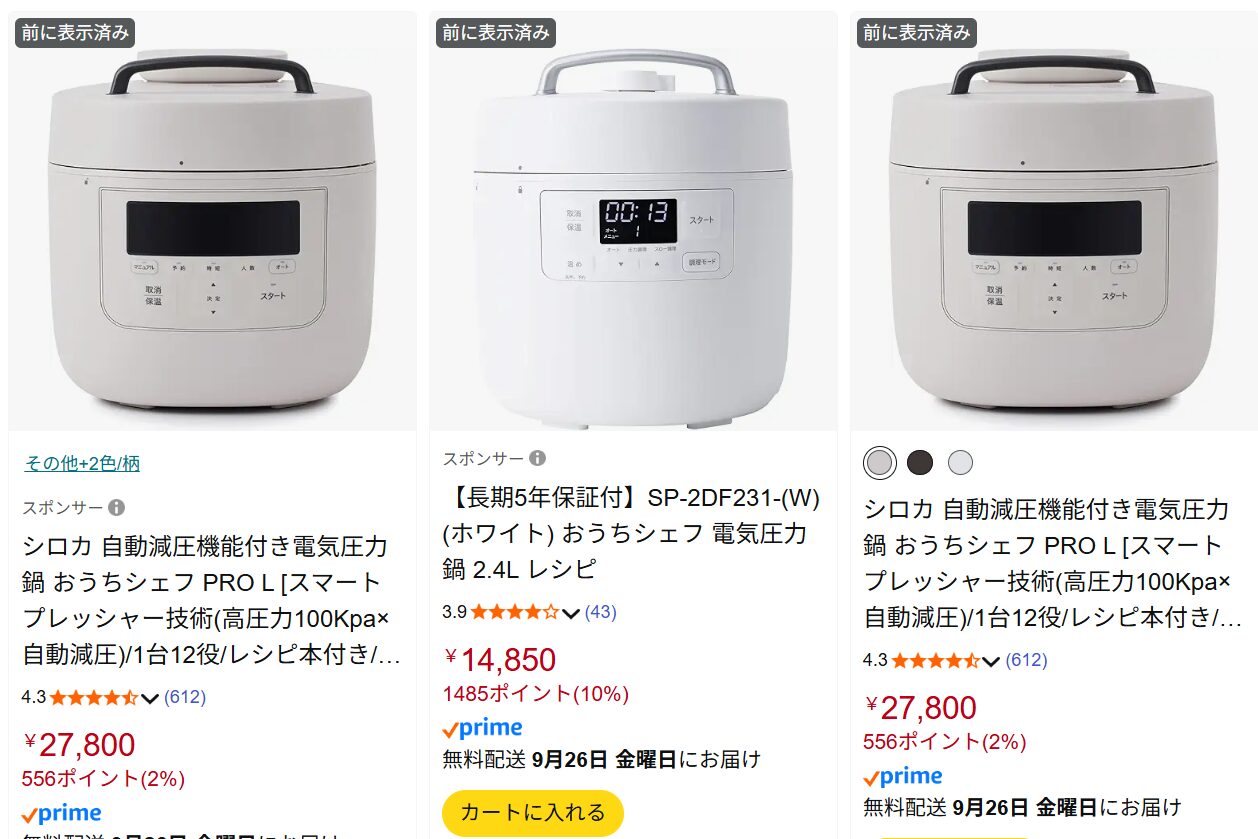The image size is (1258, 839).
Task: Click the prime logo on the third product
Action: pyautogui.click(x=903, y=777)
